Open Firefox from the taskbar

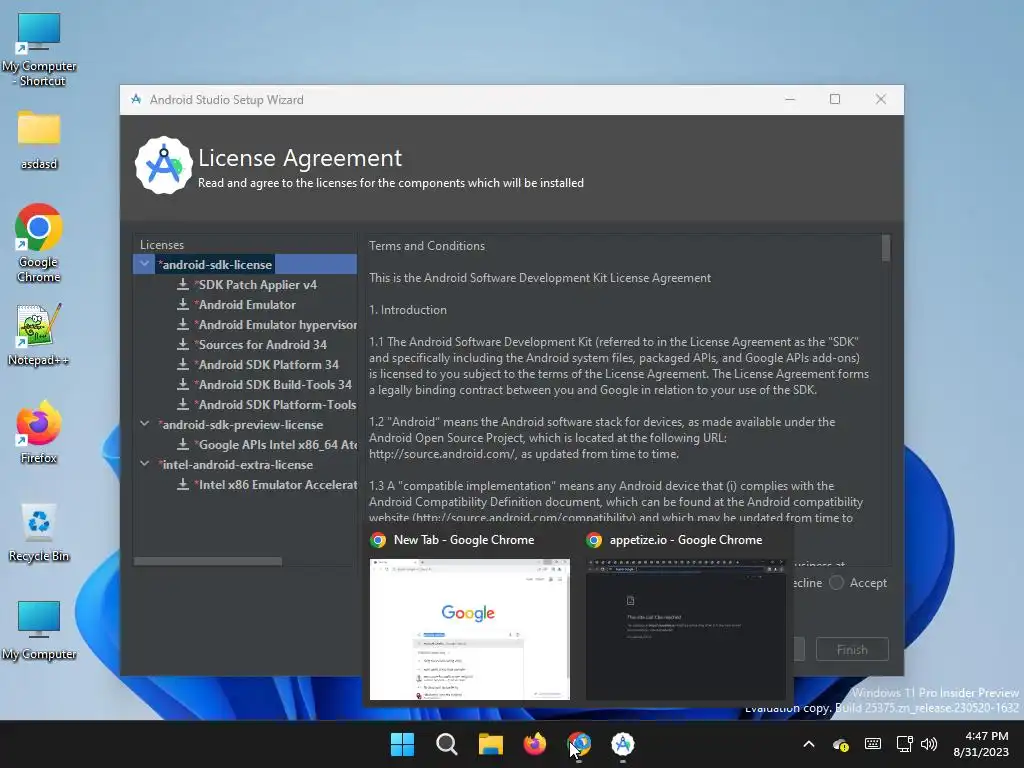pos(535,744)
